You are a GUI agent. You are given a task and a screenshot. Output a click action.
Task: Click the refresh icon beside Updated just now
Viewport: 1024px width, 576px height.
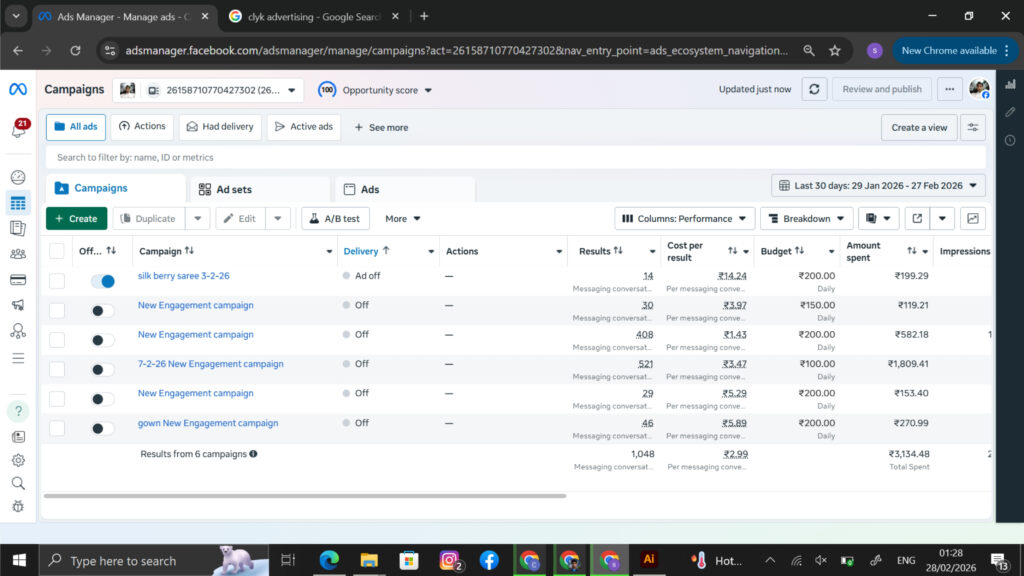coord(814,89)
